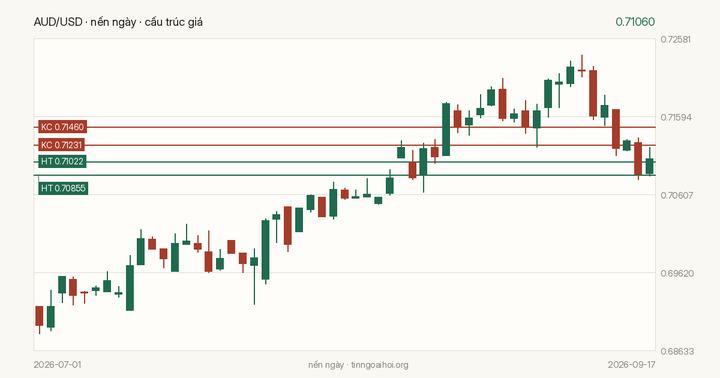Click the 2026-09-17 end date label

[x=631, y=365]
